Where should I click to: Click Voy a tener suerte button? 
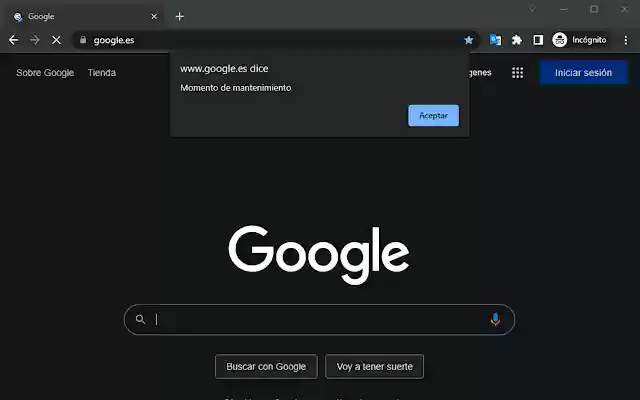coord(374,367)
